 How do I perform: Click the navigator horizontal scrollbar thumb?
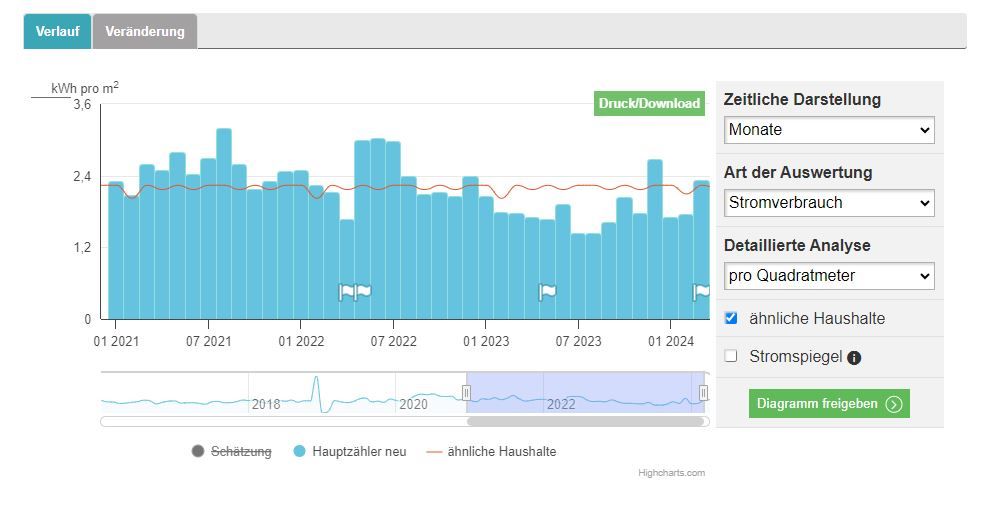pyautogui.click(x=586, y=422)
